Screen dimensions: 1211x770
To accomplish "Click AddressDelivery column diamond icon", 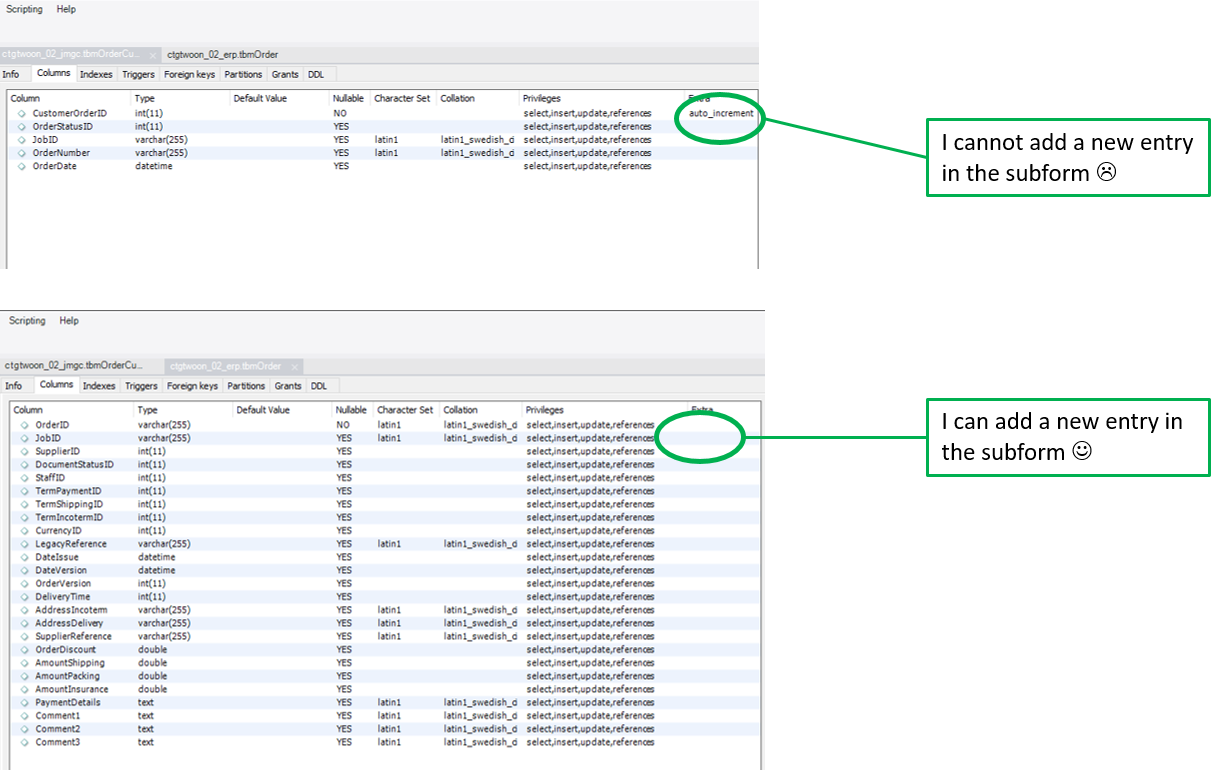I will point(25,623).
